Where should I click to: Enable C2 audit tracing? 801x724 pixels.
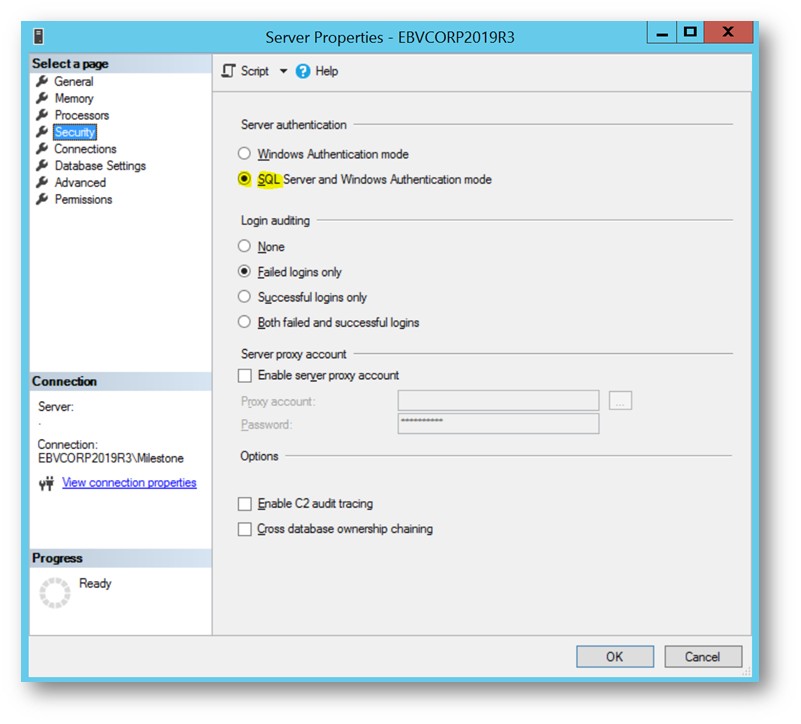245,504
